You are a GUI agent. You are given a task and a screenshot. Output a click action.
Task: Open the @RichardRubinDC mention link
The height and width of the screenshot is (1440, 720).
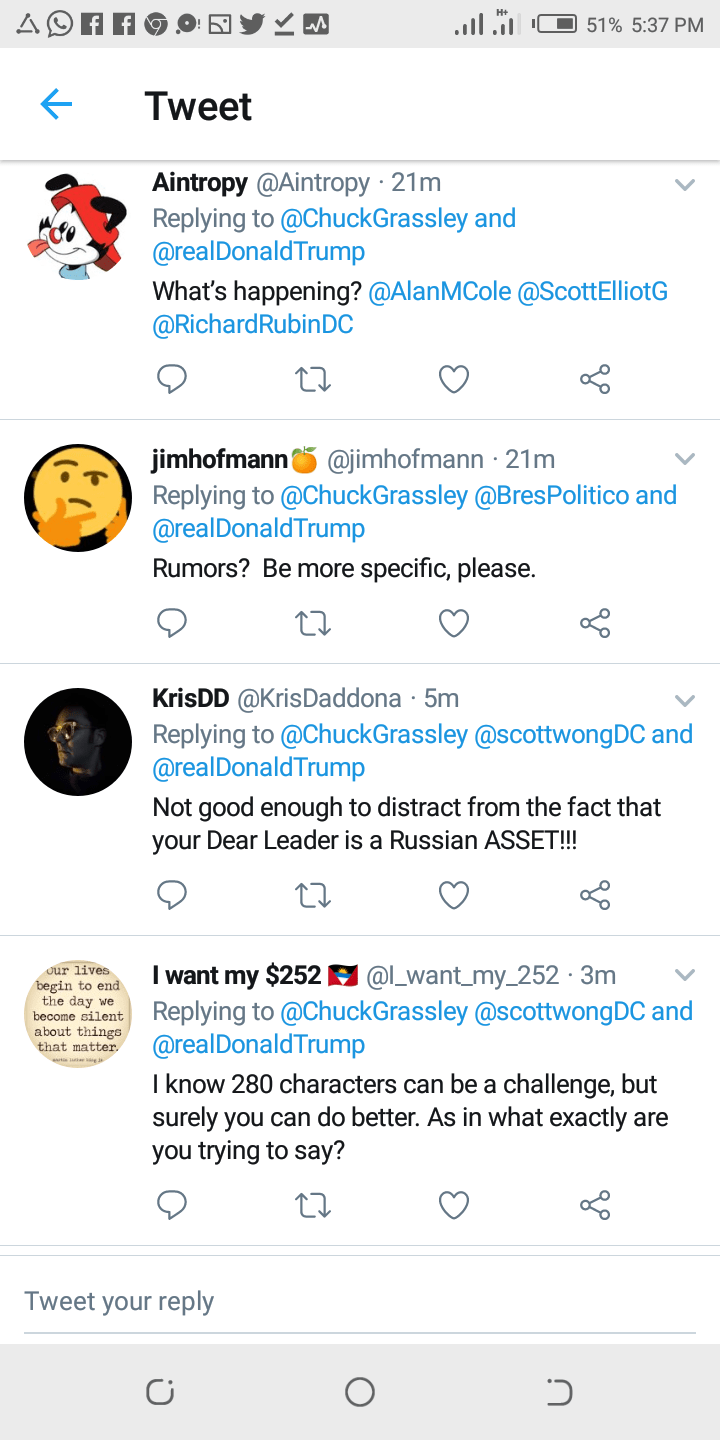(253, 325)
